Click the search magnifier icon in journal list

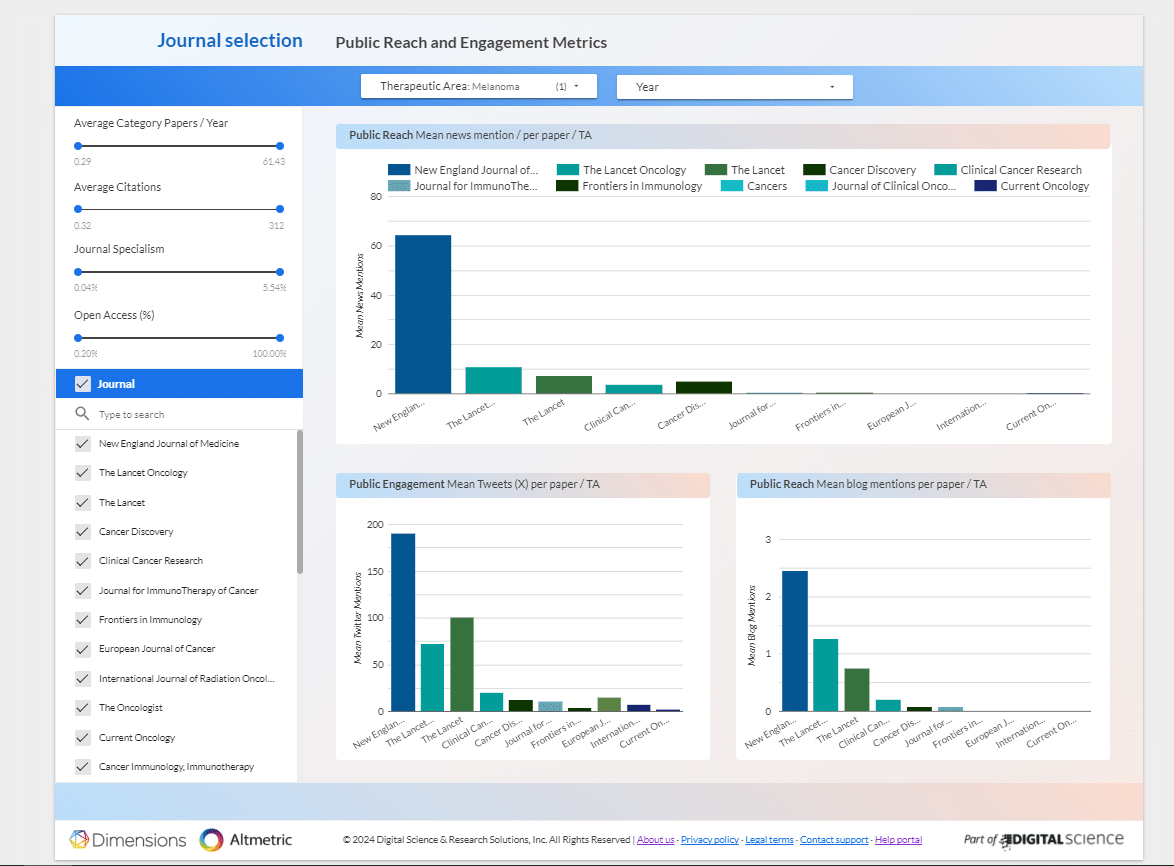(82, 414)
